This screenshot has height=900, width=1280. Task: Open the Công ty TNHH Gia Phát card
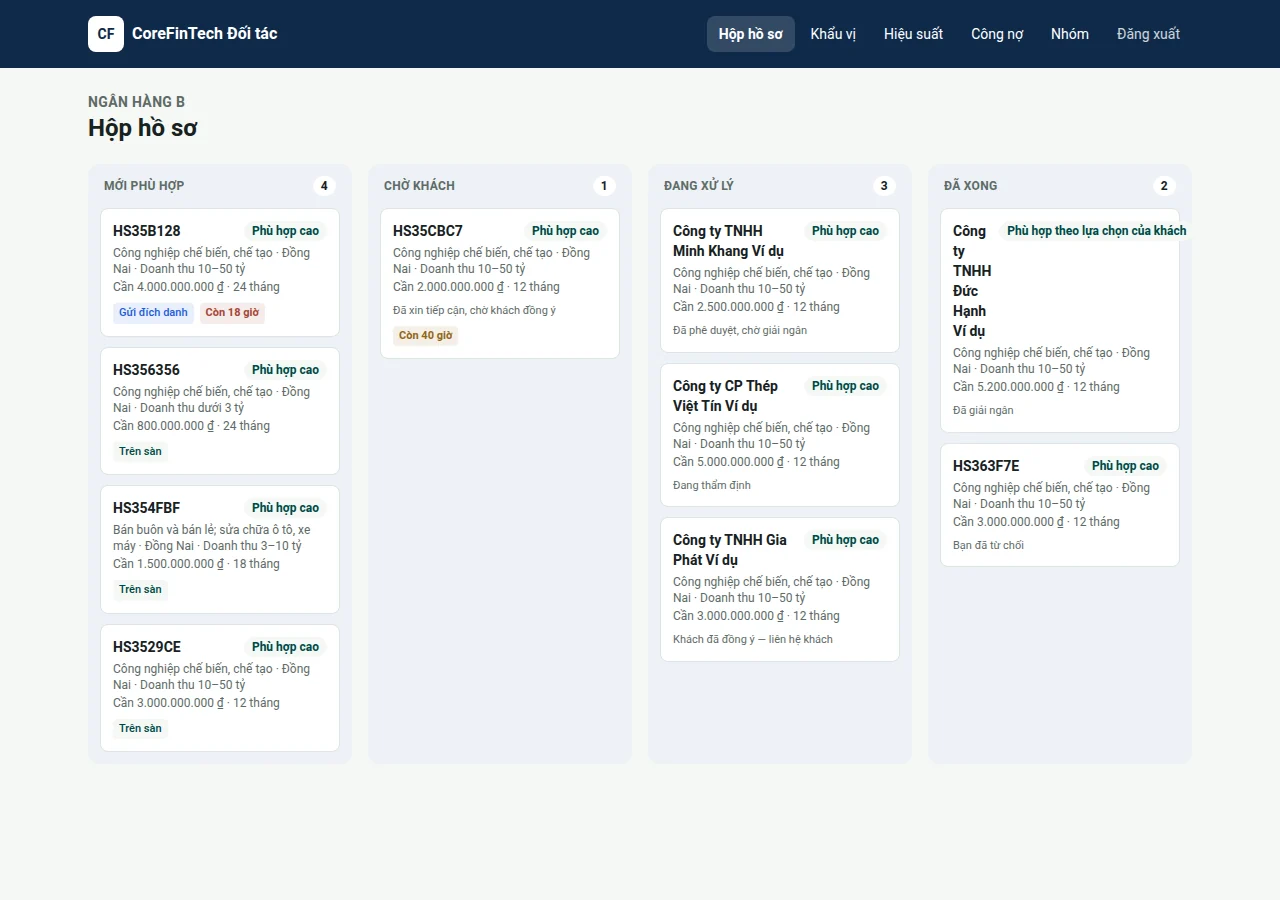780,589
